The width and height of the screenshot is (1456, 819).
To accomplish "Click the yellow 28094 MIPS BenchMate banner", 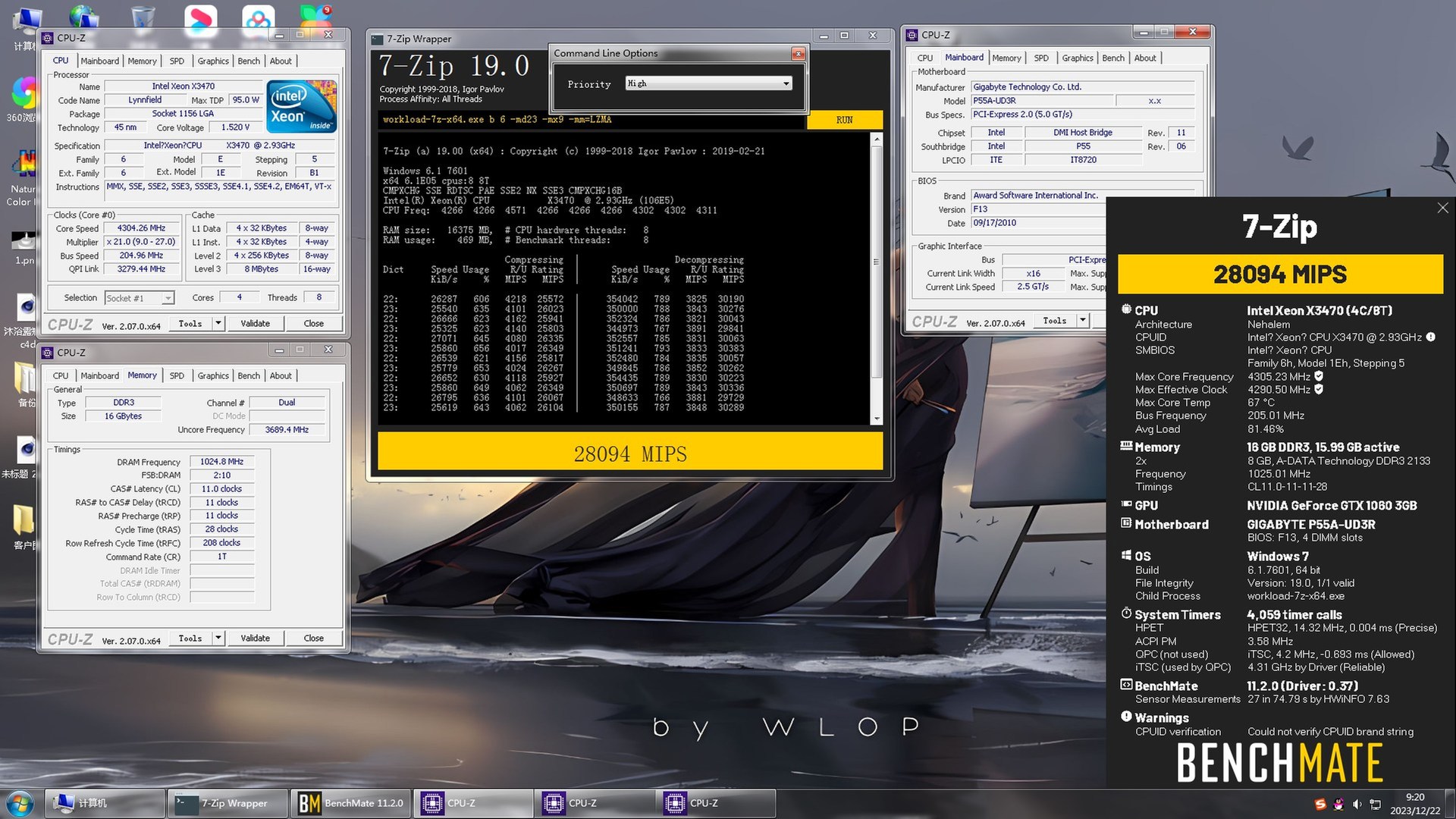I will pos(1280,274).
